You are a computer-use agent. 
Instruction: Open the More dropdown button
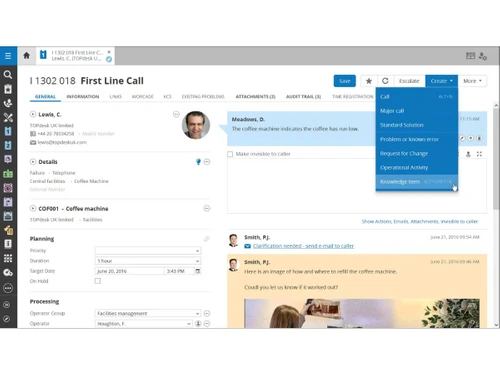tap(472, 81)
